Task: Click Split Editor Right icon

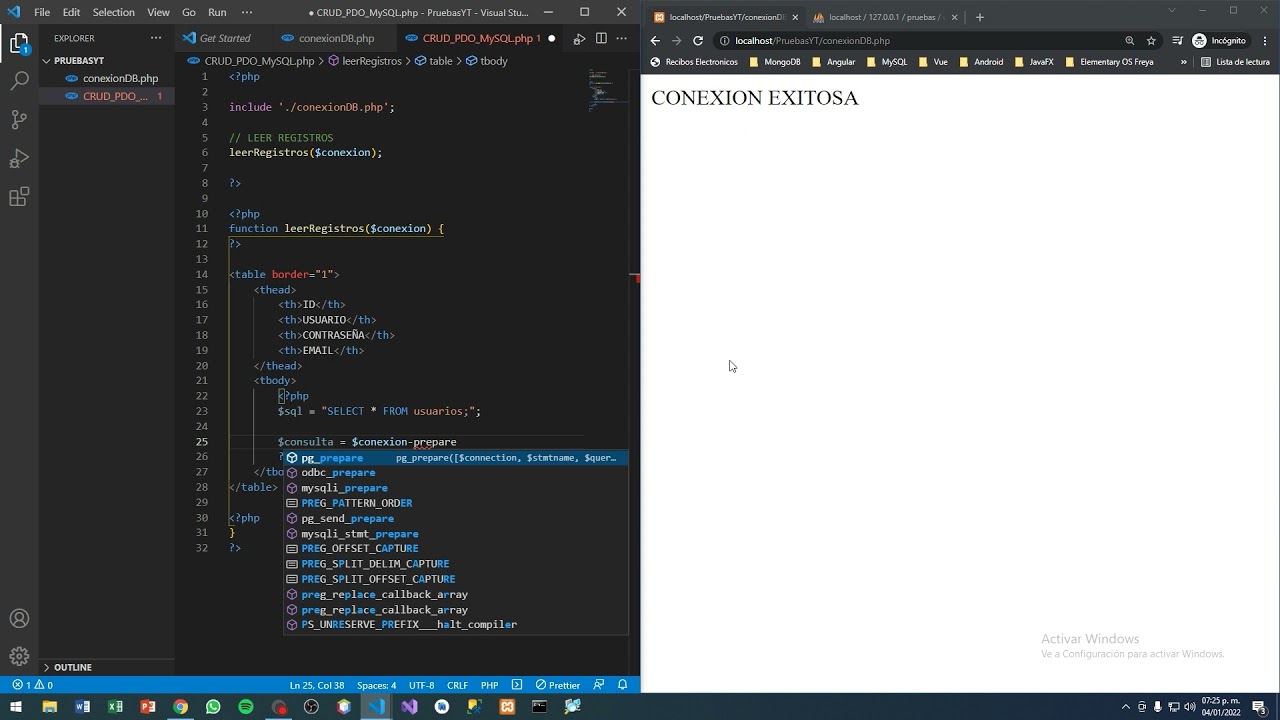Action: click(x=601, y=38)
